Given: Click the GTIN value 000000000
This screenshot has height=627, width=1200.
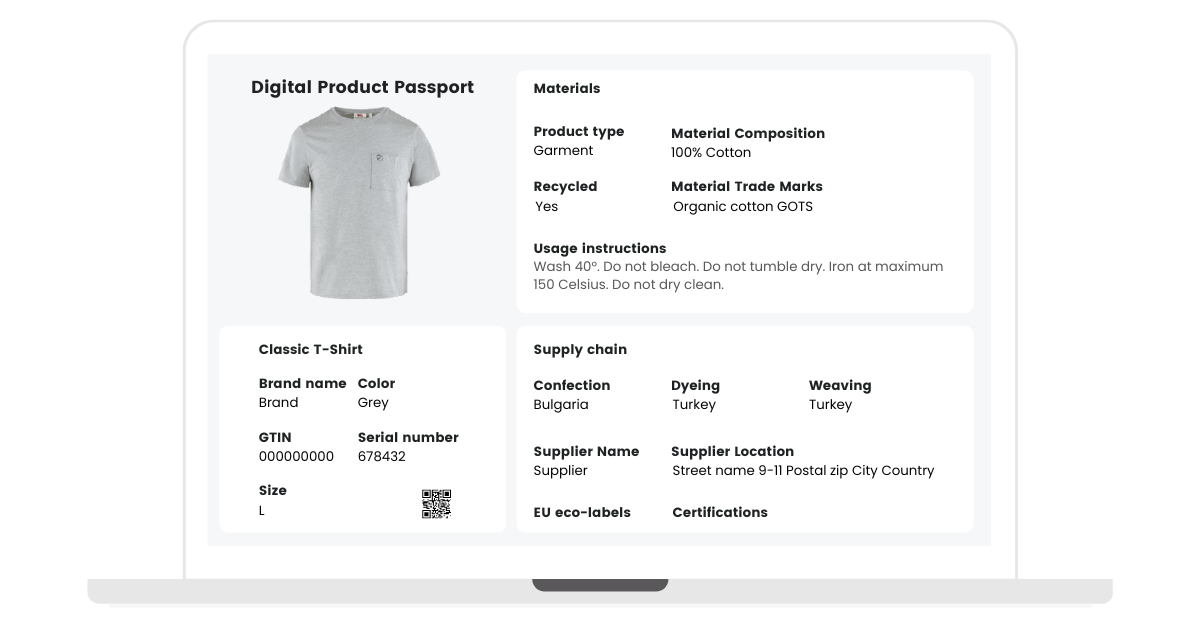Looking at the screenshot, I should pyautogui.click(x=296, y=457).
